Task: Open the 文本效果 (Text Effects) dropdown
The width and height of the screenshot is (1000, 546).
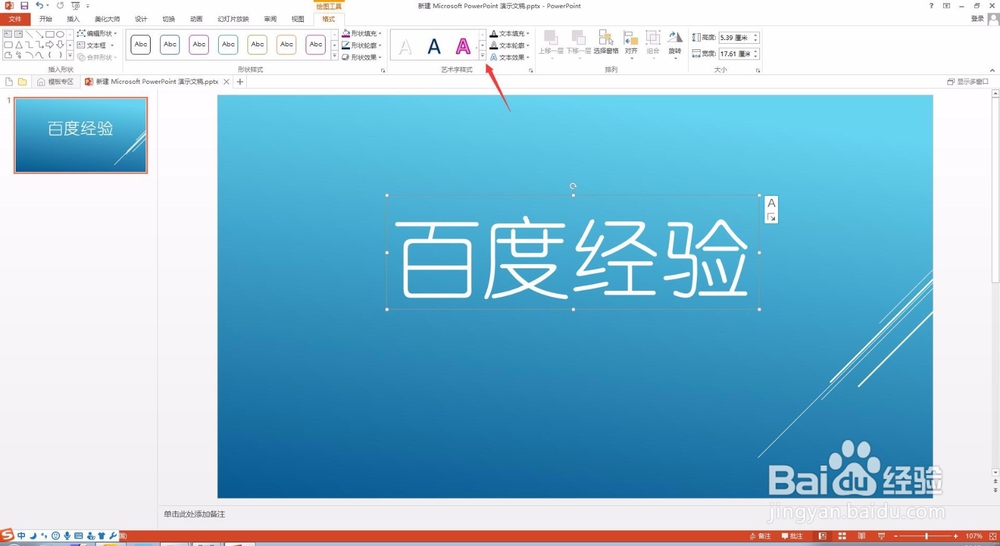Action: pyautogui.click(x=510, y=57)
